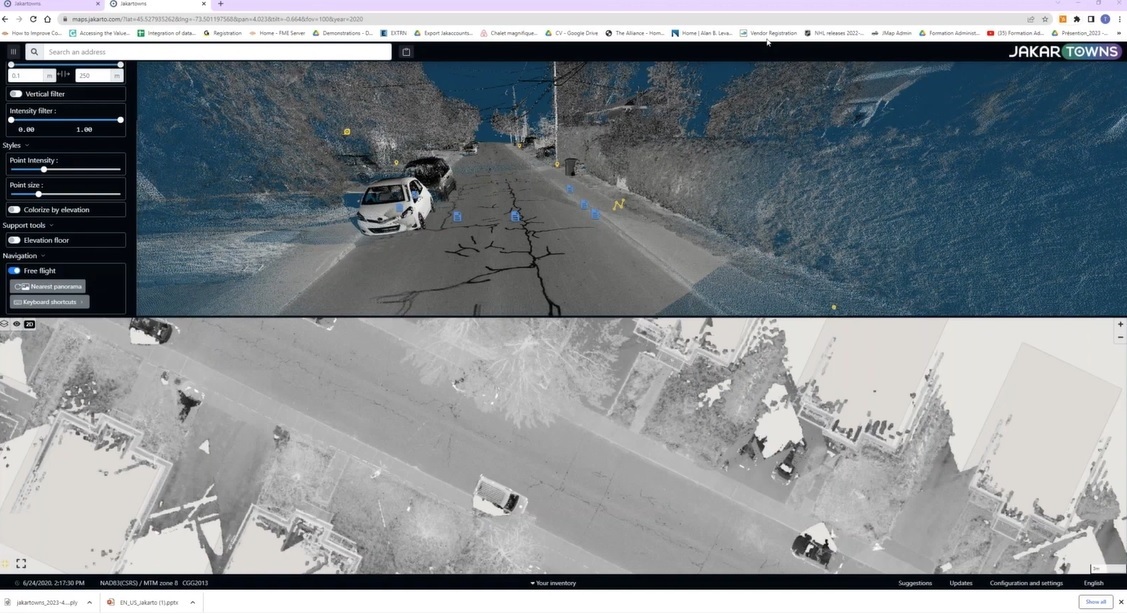Open the downloaded EN_US_Jakarto pptx file
The image size is (1127, 614).
point(148,602)
